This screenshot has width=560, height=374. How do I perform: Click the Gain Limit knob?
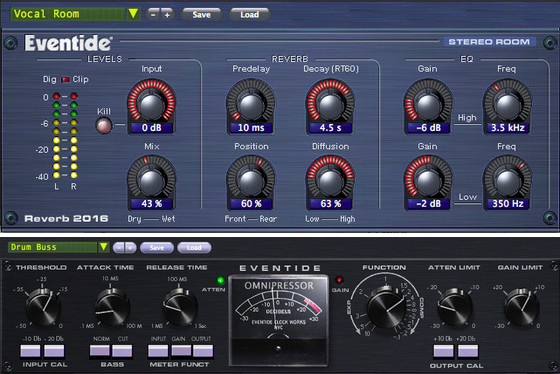pos(521,307)
